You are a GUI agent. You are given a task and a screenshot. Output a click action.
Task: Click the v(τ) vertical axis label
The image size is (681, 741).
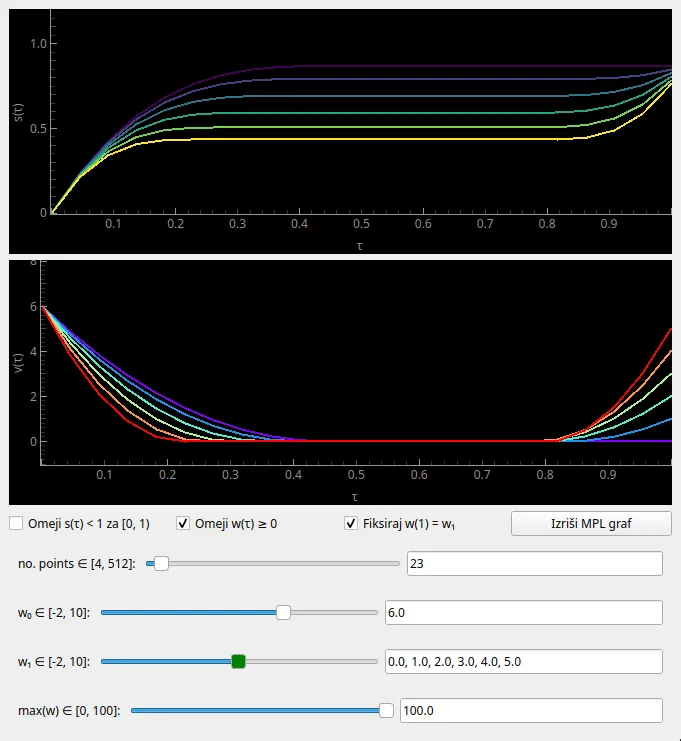(18, 363)
